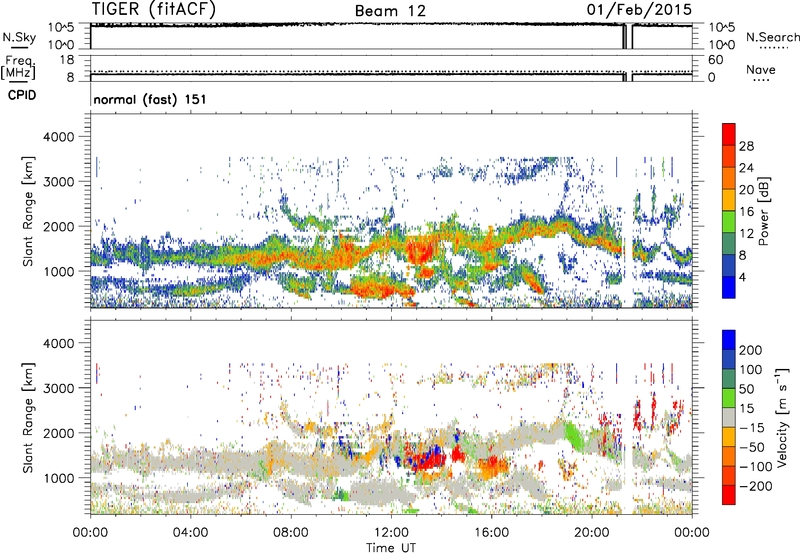Click the normal (fast) 151 text

pos(150,99)
